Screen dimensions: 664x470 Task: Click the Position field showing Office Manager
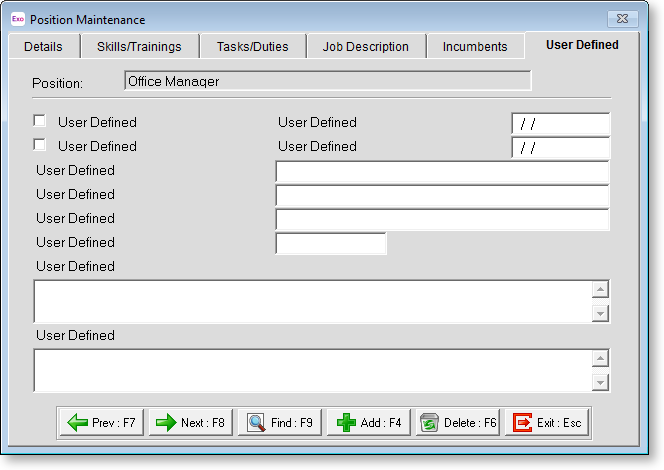pos(327,82)
